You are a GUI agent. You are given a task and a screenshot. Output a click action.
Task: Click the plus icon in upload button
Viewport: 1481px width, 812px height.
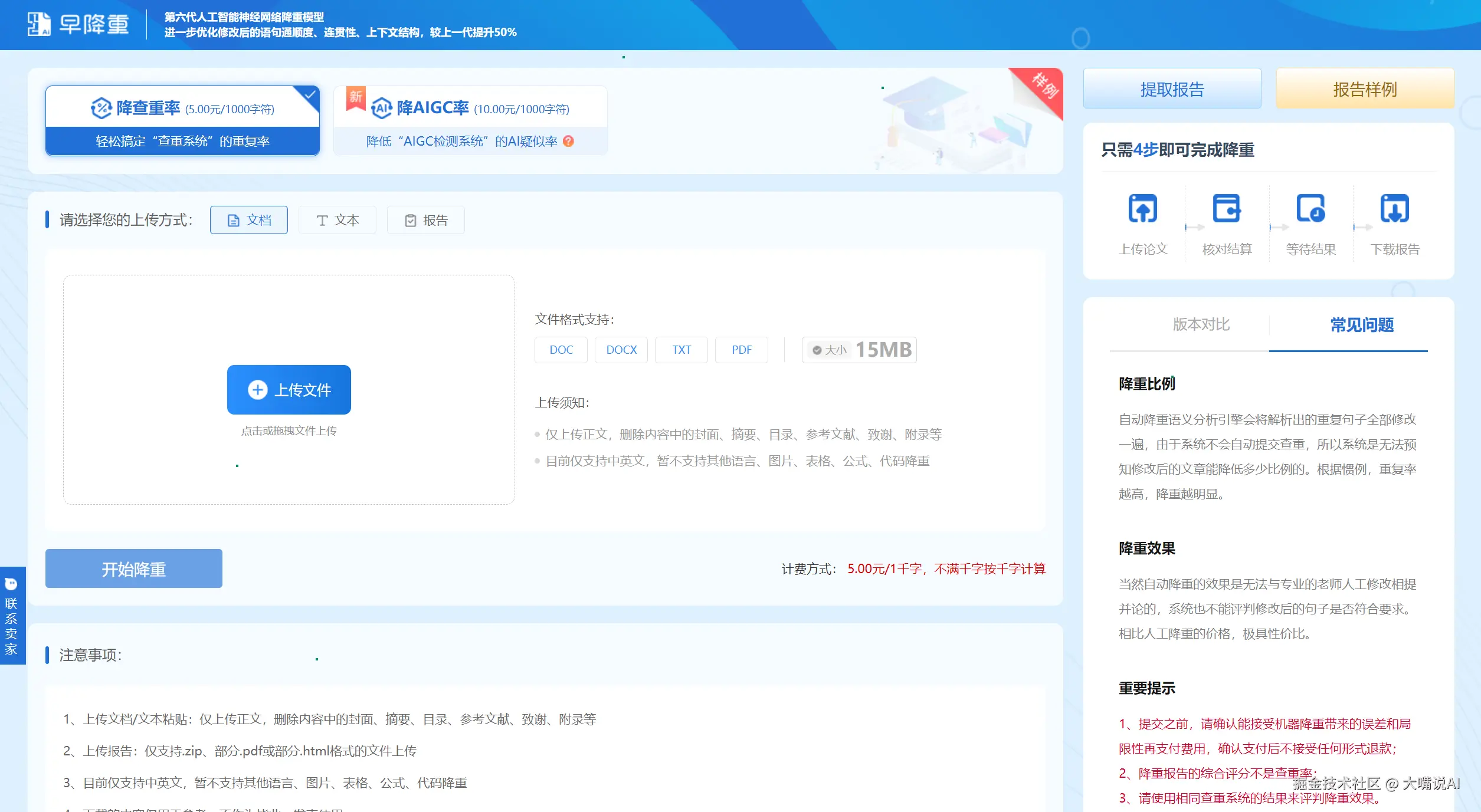[257, 390]
